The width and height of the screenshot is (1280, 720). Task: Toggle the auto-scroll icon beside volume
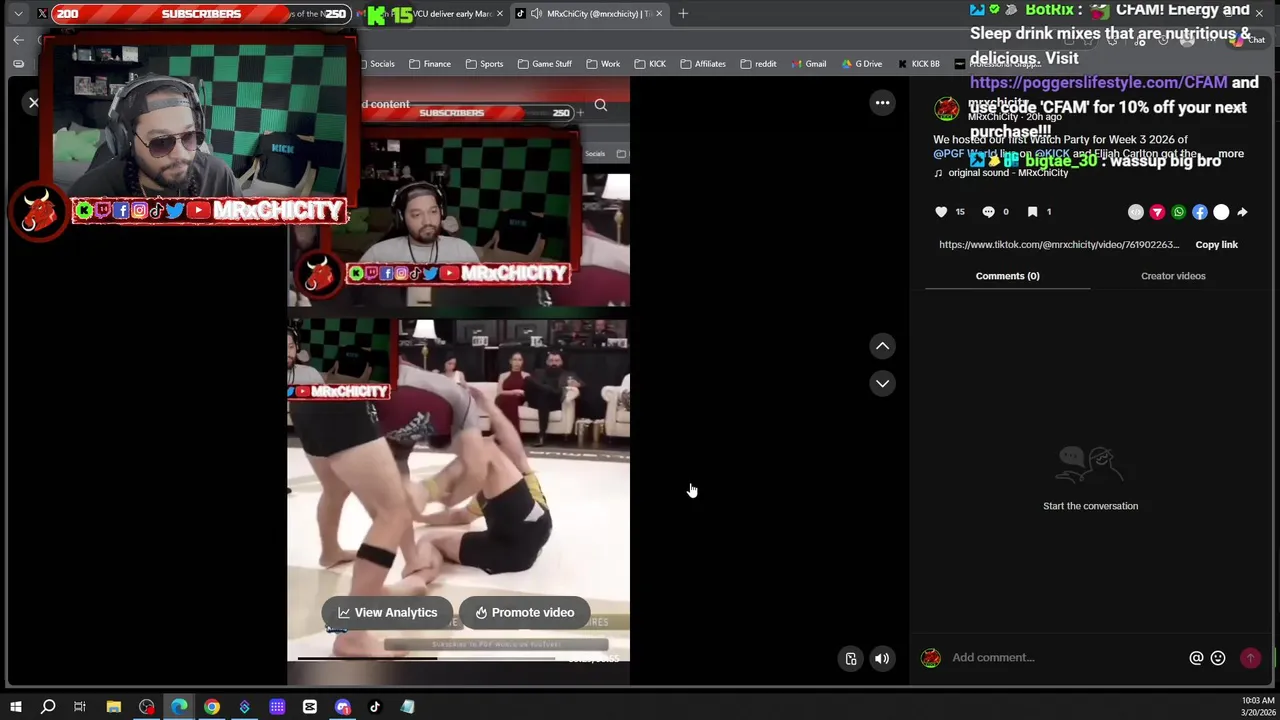[x=850, y=658]
